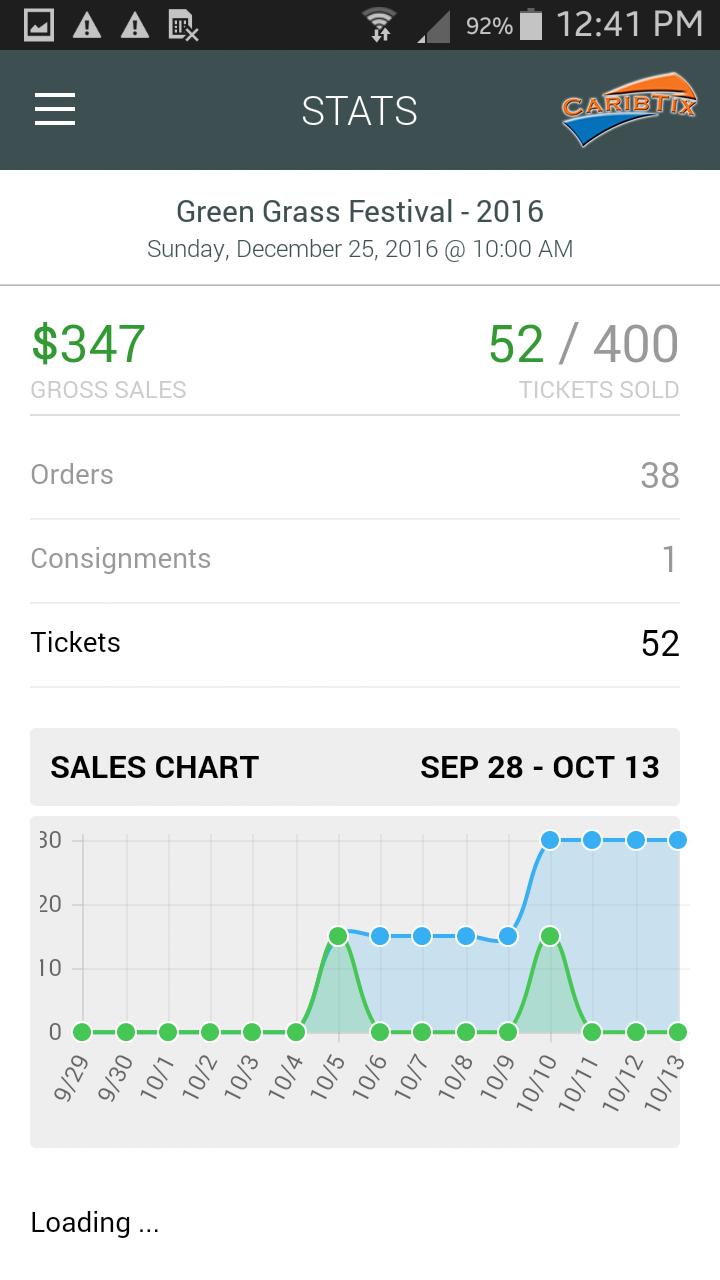This screenshot has height=1280, width=720.
Task: Tap the failed-document notification icon
Action: pos(183,25)
